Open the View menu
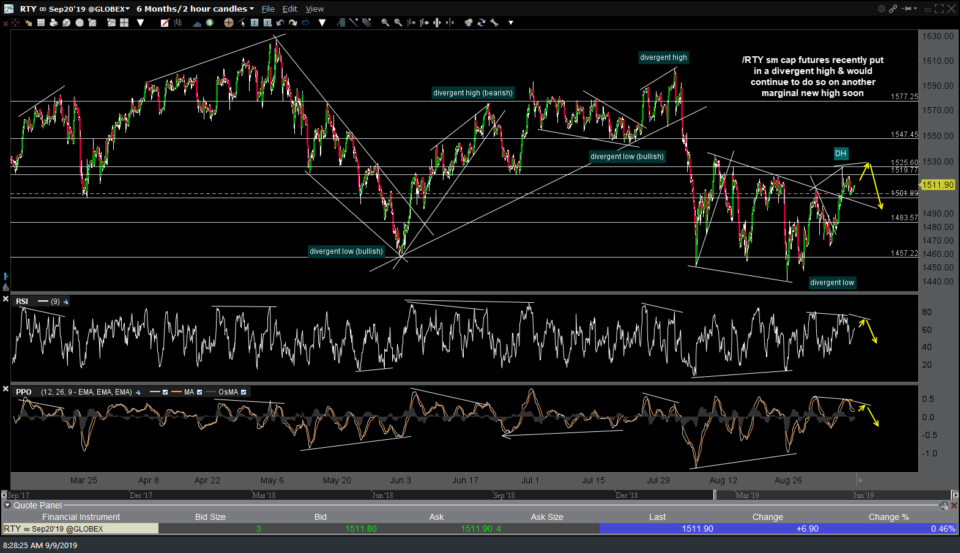The height and width of the screenshot is (553, 960). click(315, 9)
